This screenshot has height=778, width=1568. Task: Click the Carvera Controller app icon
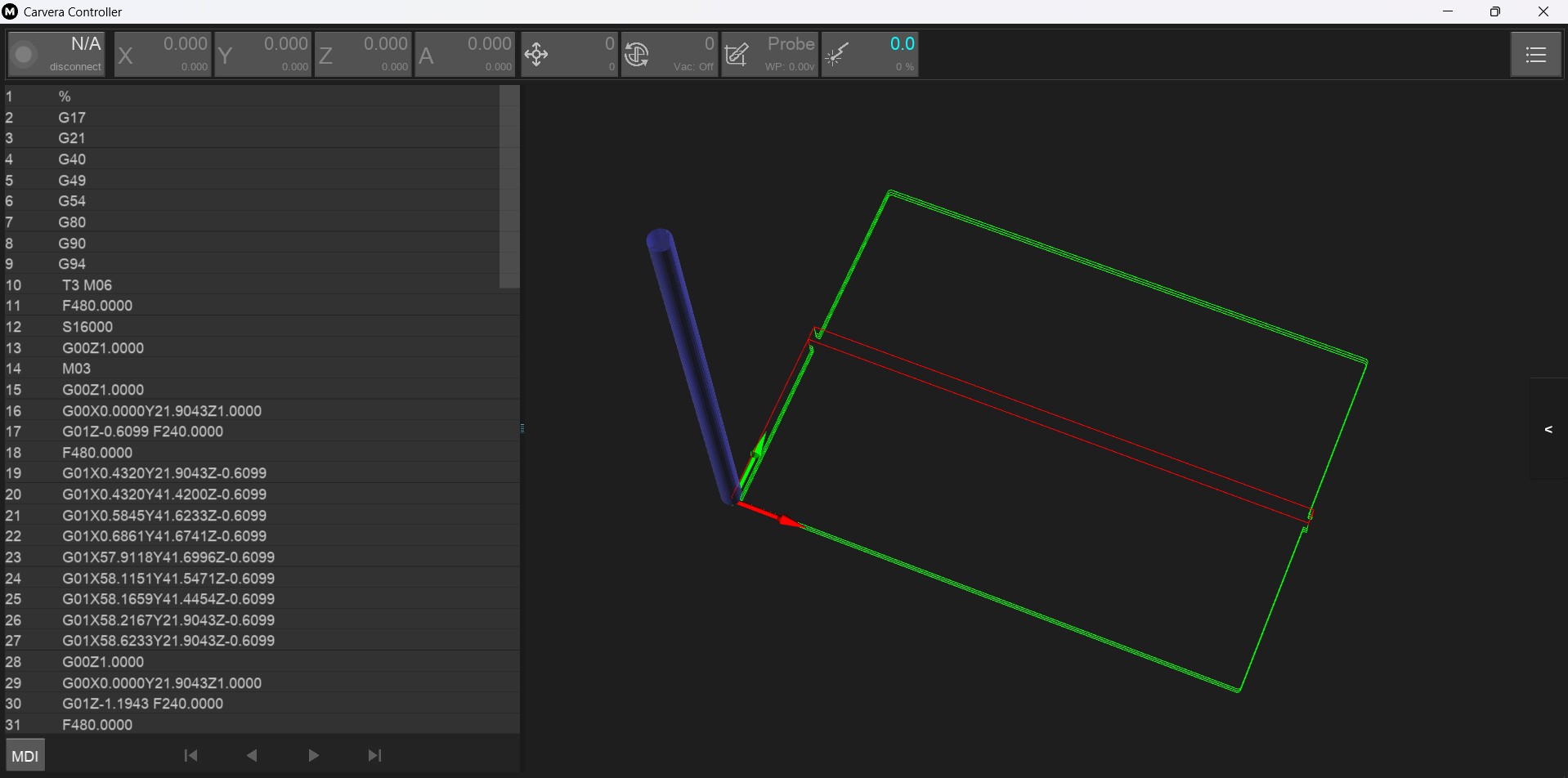click(x=10, y=11)
